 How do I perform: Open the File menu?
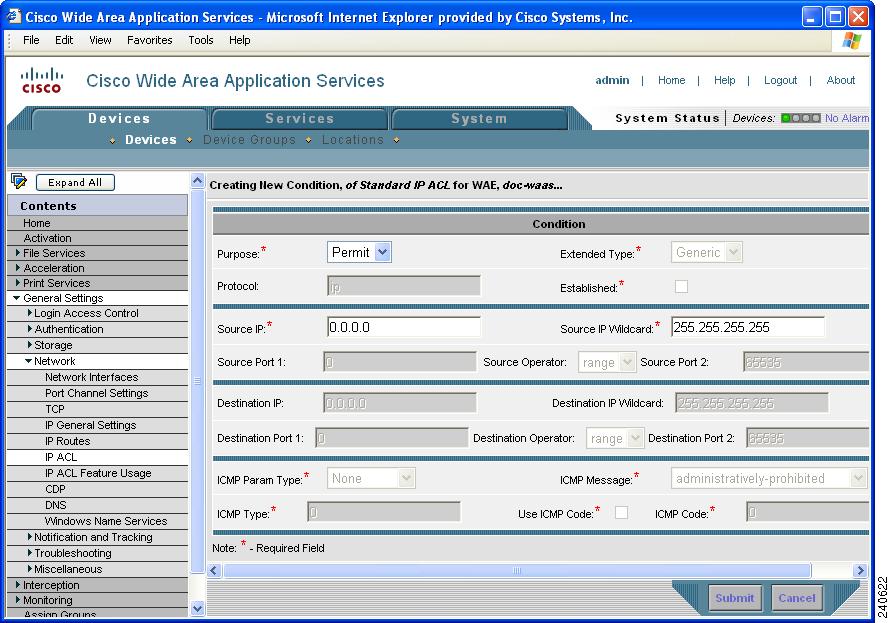coord(31,40)
